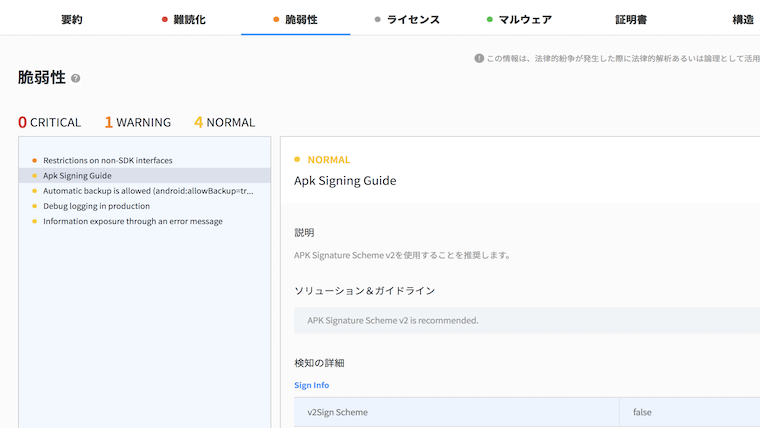Select Automatic backup is allowed item
760x428 pixels.
tap(144, 191)
